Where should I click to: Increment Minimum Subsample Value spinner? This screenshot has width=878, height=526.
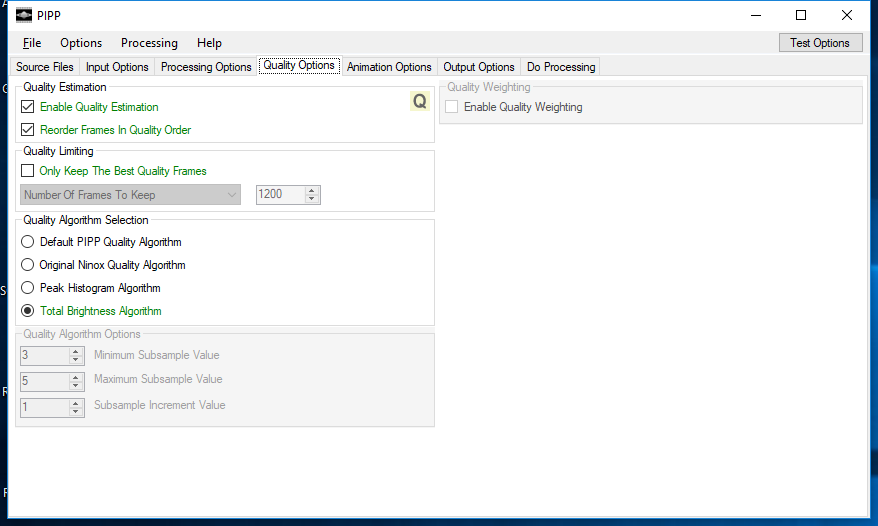tap(76, 351)
